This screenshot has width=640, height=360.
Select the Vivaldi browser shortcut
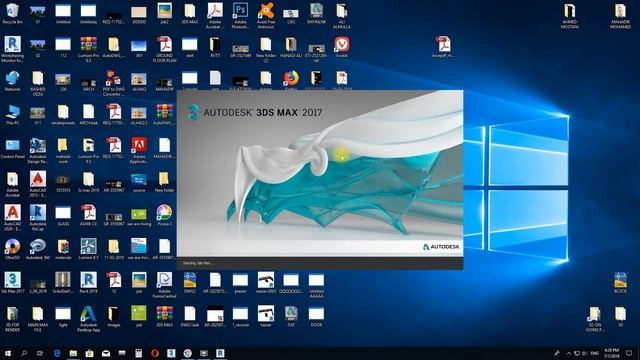tap(342, 47)
